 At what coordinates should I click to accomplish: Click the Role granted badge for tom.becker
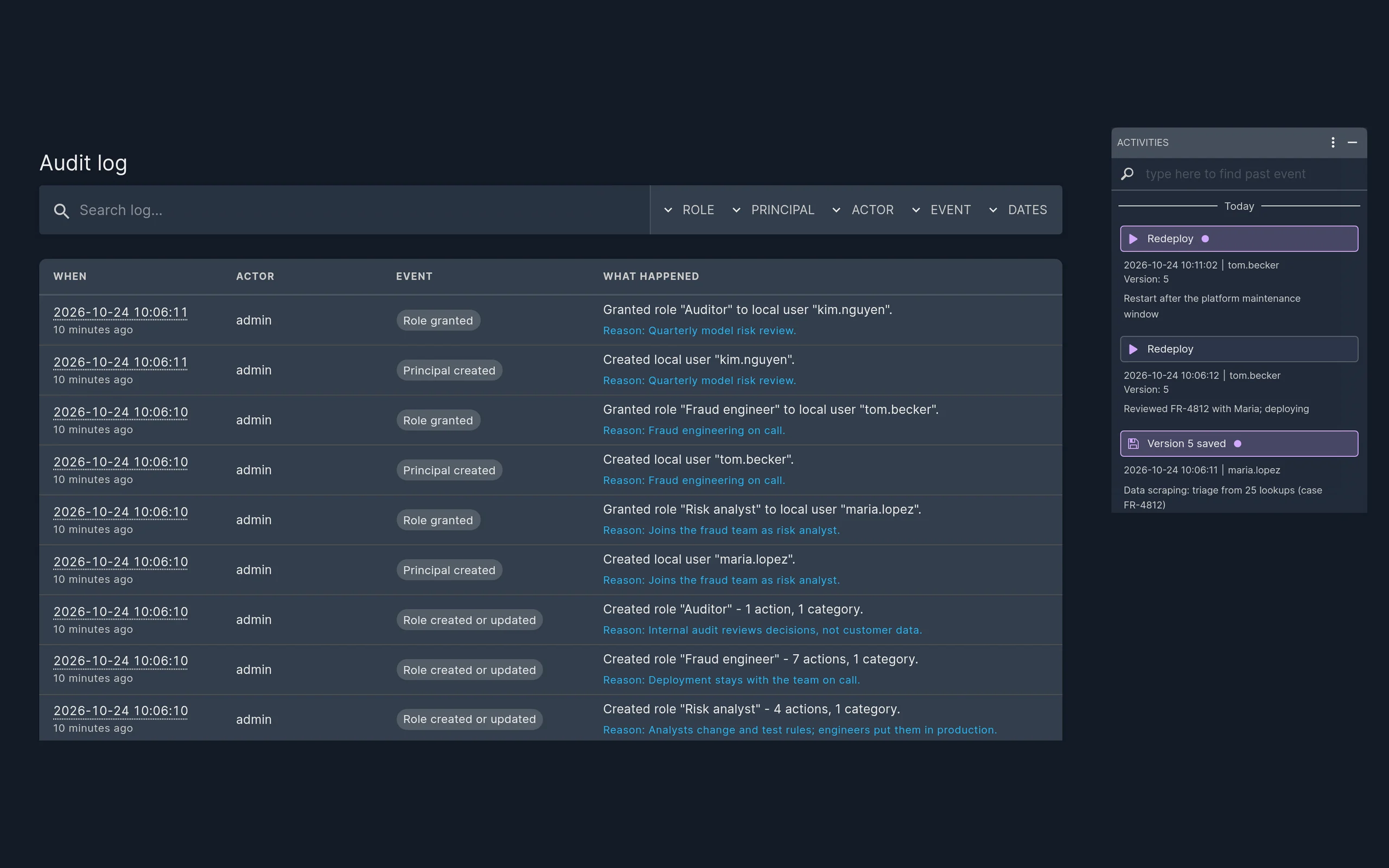tap(438, 420)
